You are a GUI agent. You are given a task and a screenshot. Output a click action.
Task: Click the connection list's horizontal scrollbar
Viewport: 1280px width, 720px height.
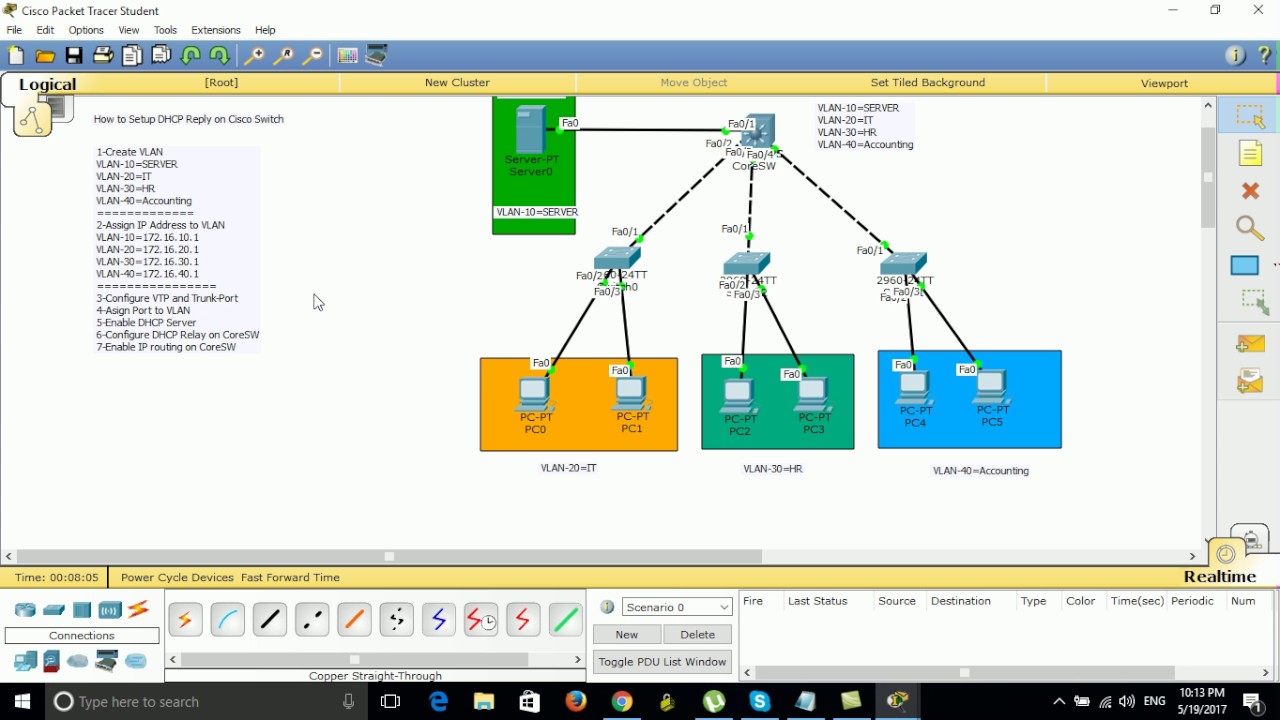(375, 659)
